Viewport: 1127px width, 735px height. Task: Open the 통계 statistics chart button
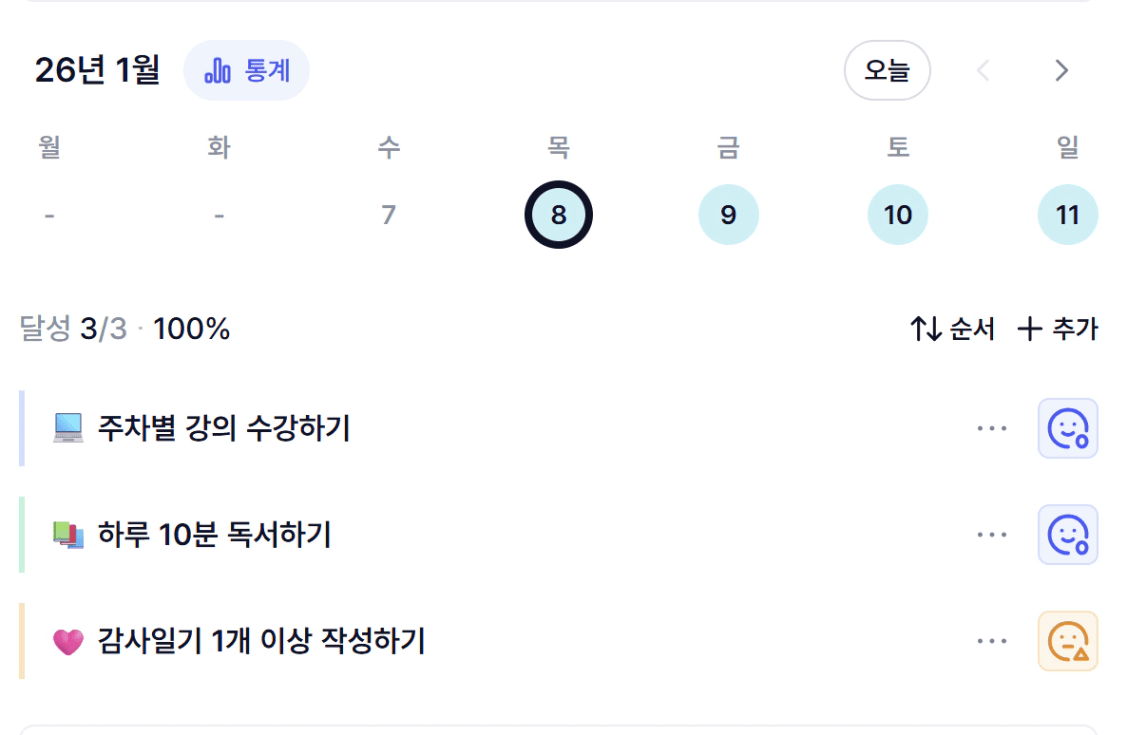(x=247, y=71)
